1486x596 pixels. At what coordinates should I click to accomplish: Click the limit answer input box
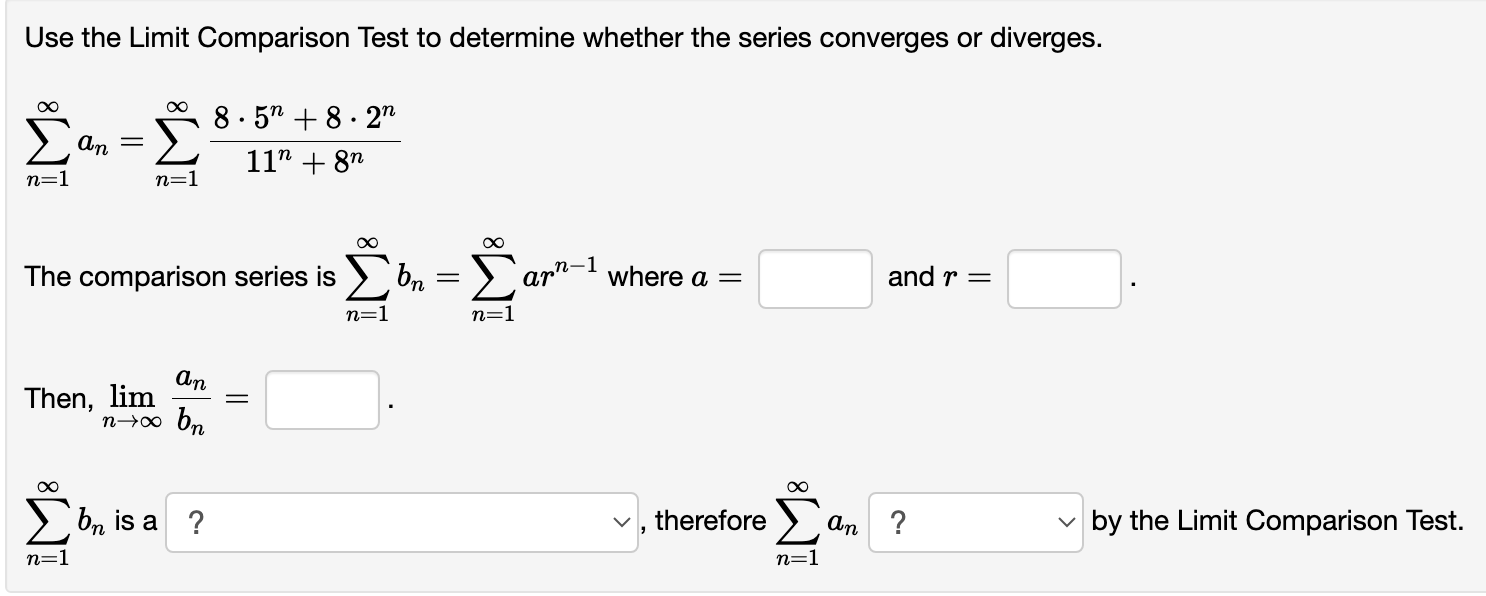321,400
